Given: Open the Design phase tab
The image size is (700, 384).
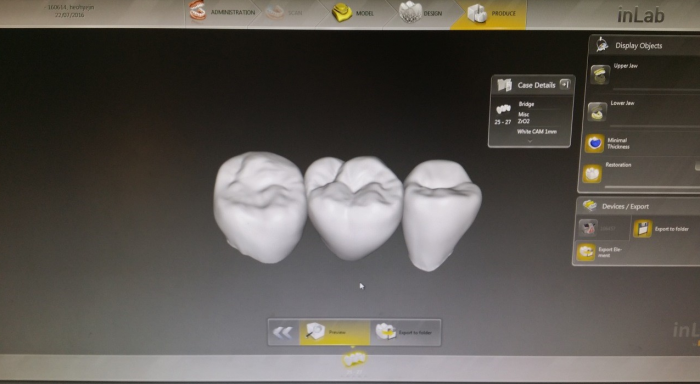Looking at the screenshot, I should click(421, 13).
